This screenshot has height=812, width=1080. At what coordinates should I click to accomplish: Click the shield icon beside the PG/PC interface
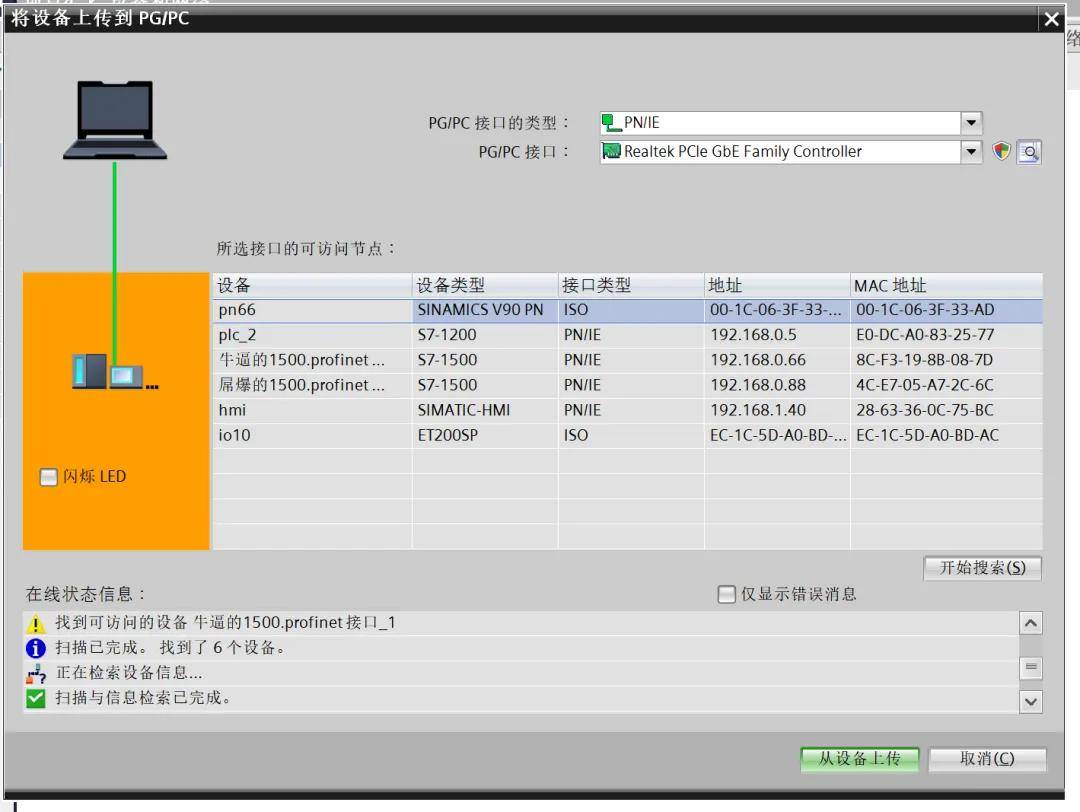[x=1001, y=152]
